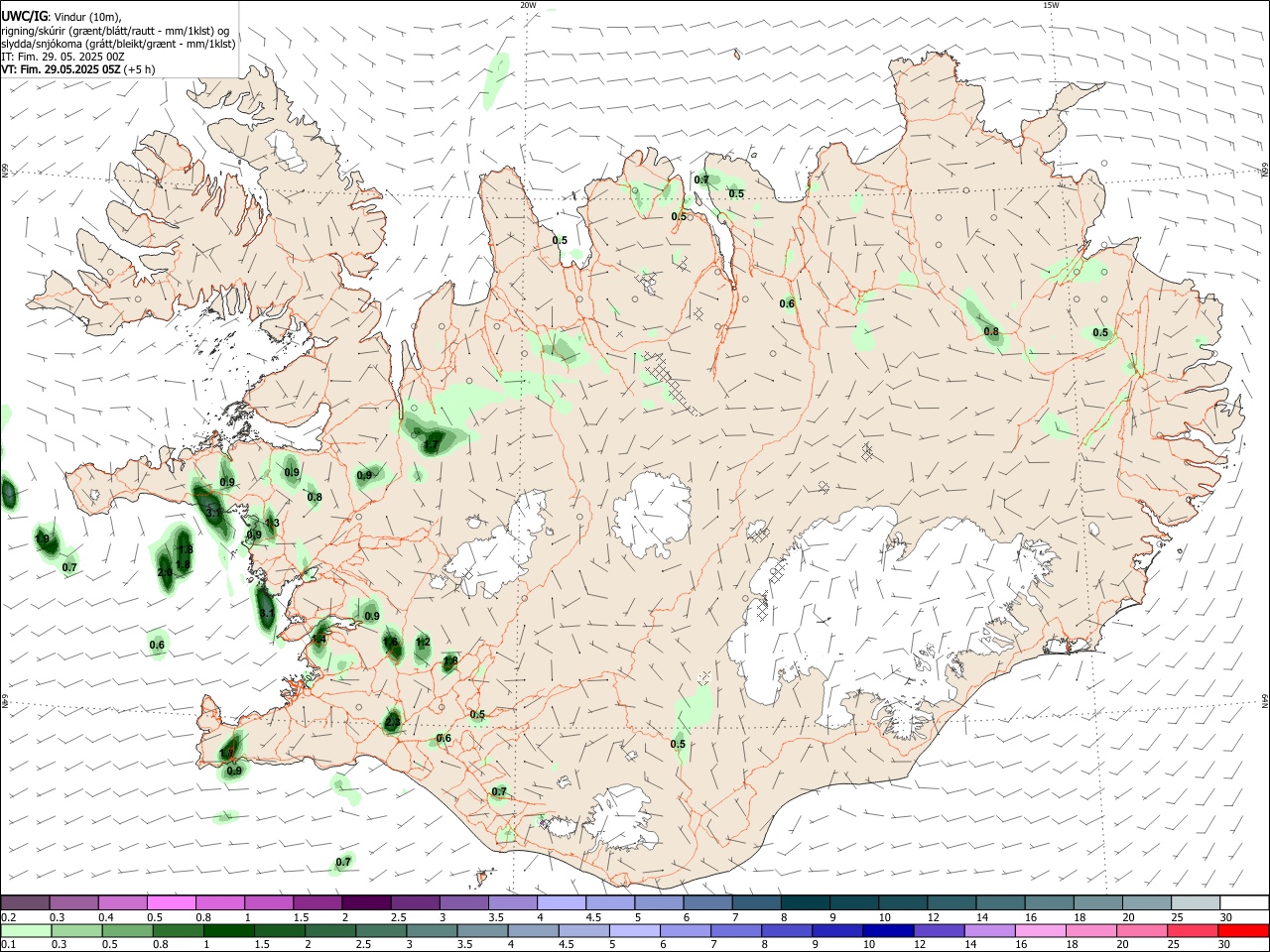Pick the pink 20 swatch in lower legend row
Image resolution: width=1270 pixels, height=952 pixels.
[1141, 930]
